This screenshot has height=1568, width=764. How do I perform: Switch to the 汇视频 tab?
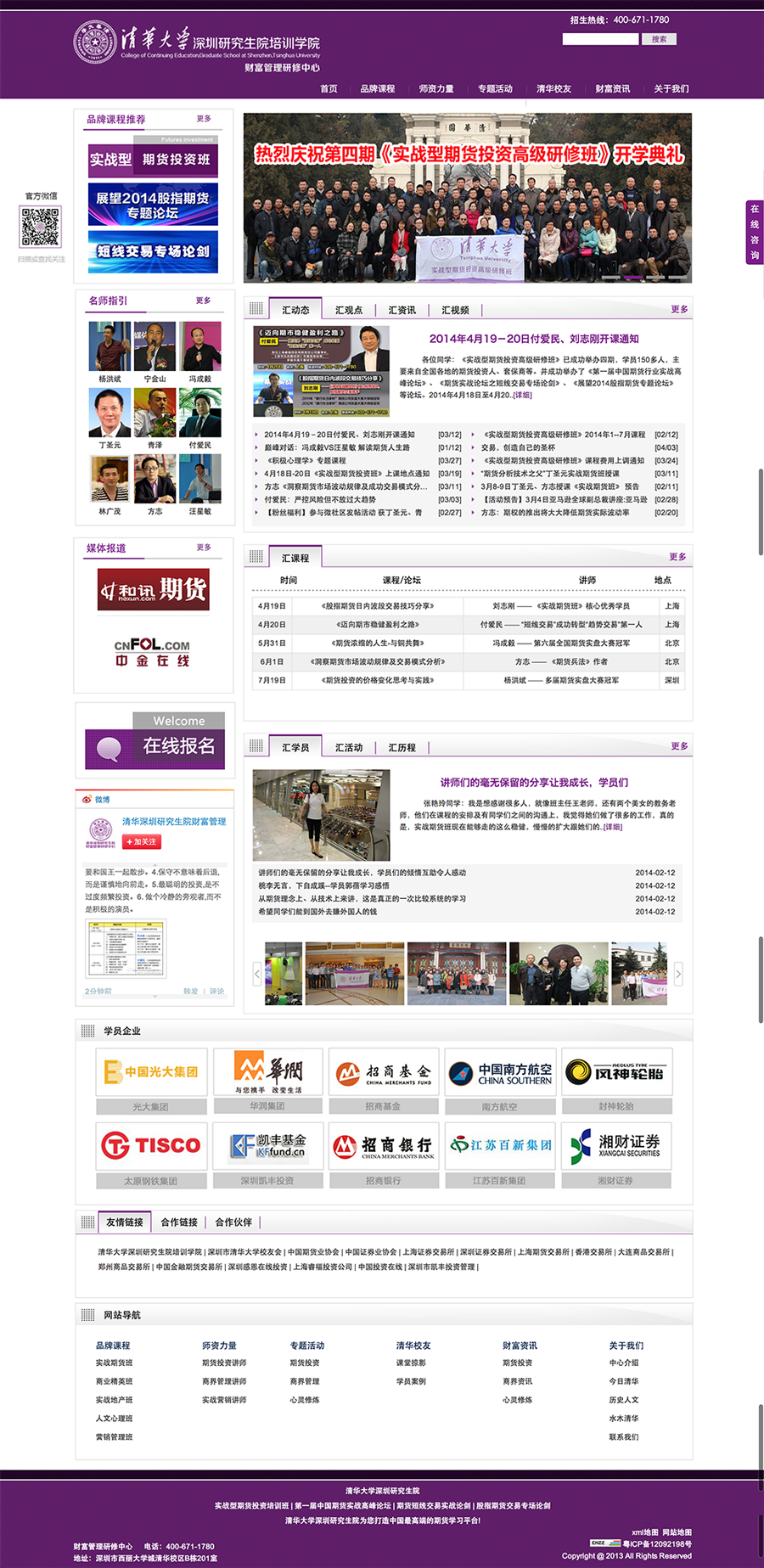tap(455, 310)
